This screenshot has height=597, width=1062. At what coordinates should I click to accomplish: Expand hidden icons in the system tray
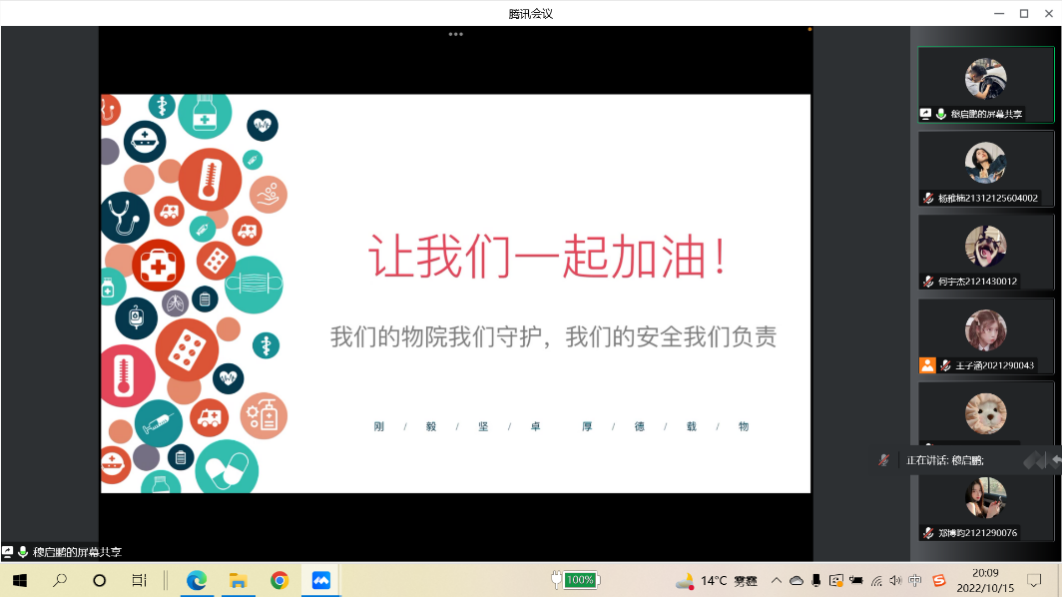click(775, 580)
